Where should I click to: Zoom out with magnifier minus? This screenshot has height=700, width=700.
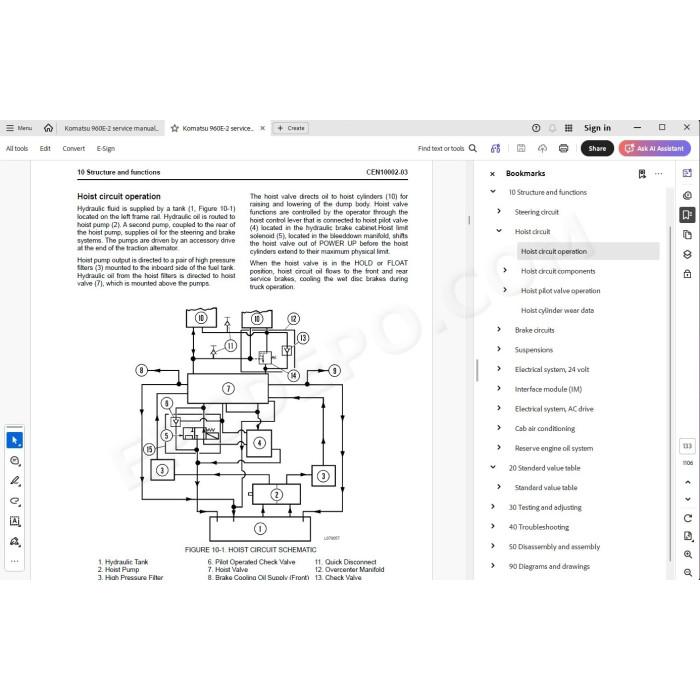click(x=688, y=572)
